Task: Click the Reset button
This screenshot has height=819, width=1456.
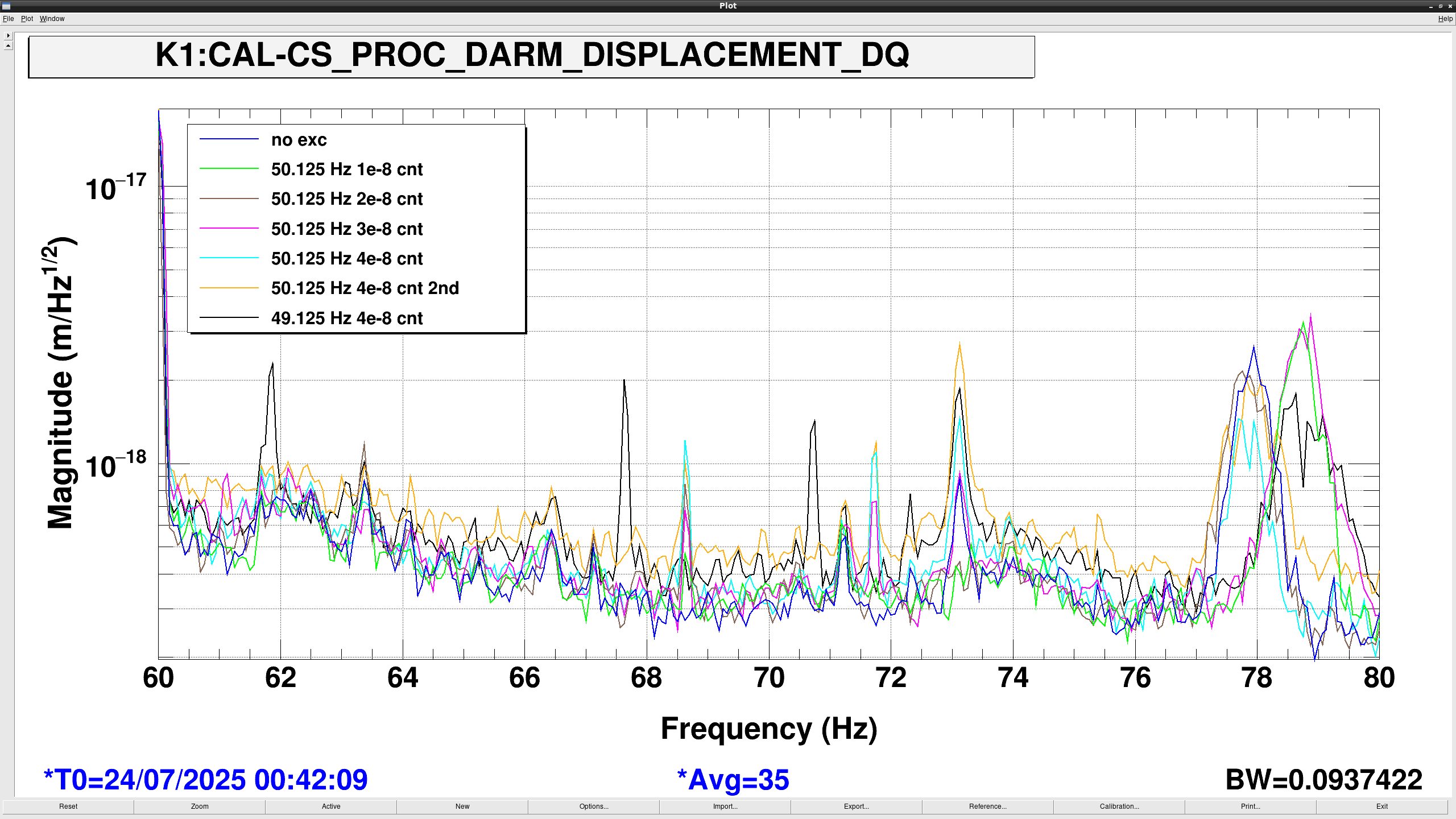Action: point(68,806)
